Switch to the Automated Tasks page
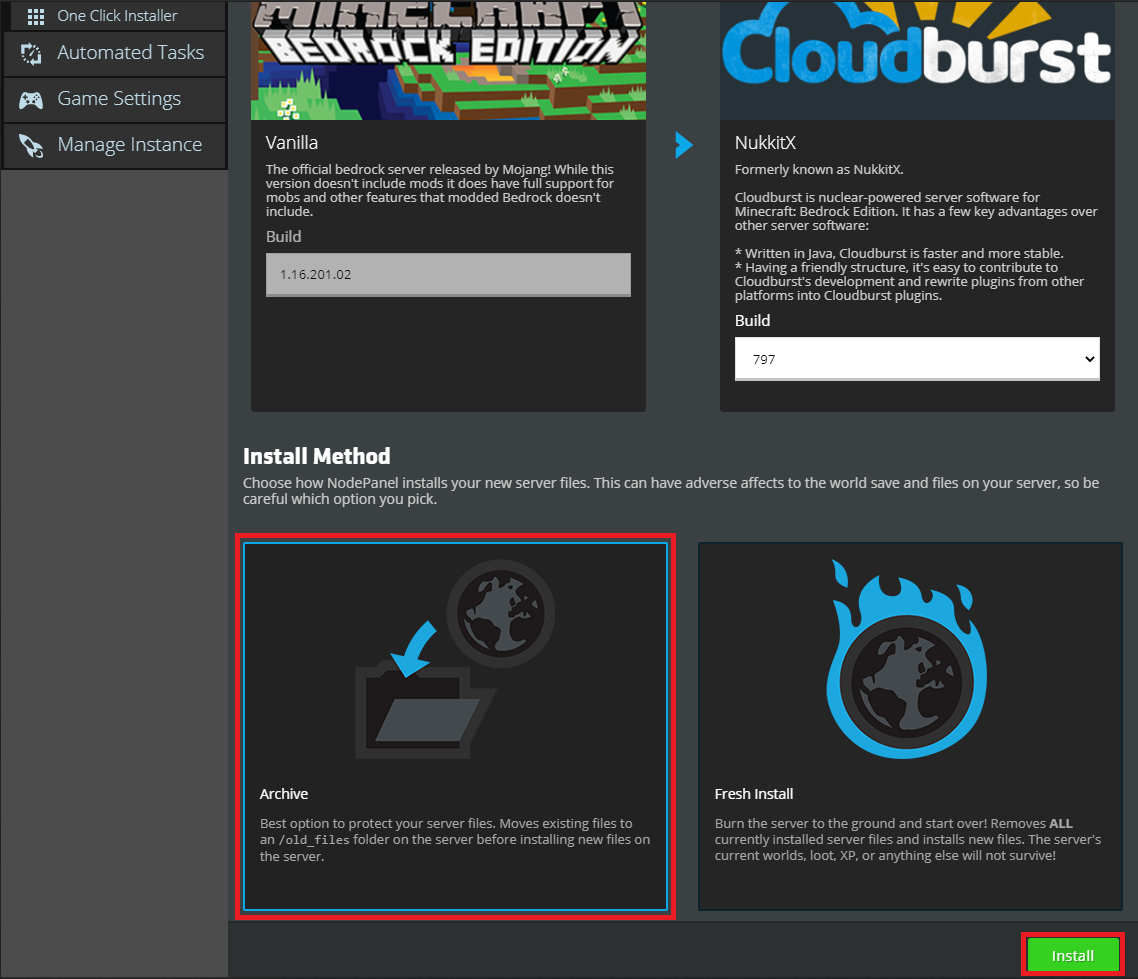 pos(112,52)
